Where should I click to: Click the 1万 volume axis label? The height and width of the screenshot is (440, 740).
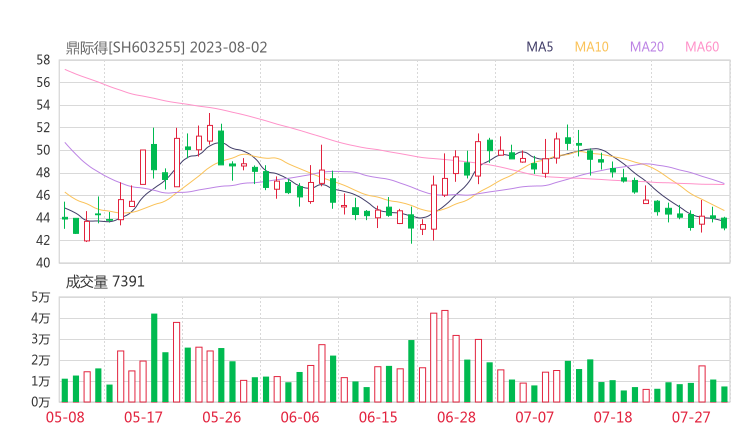[41, 381]
